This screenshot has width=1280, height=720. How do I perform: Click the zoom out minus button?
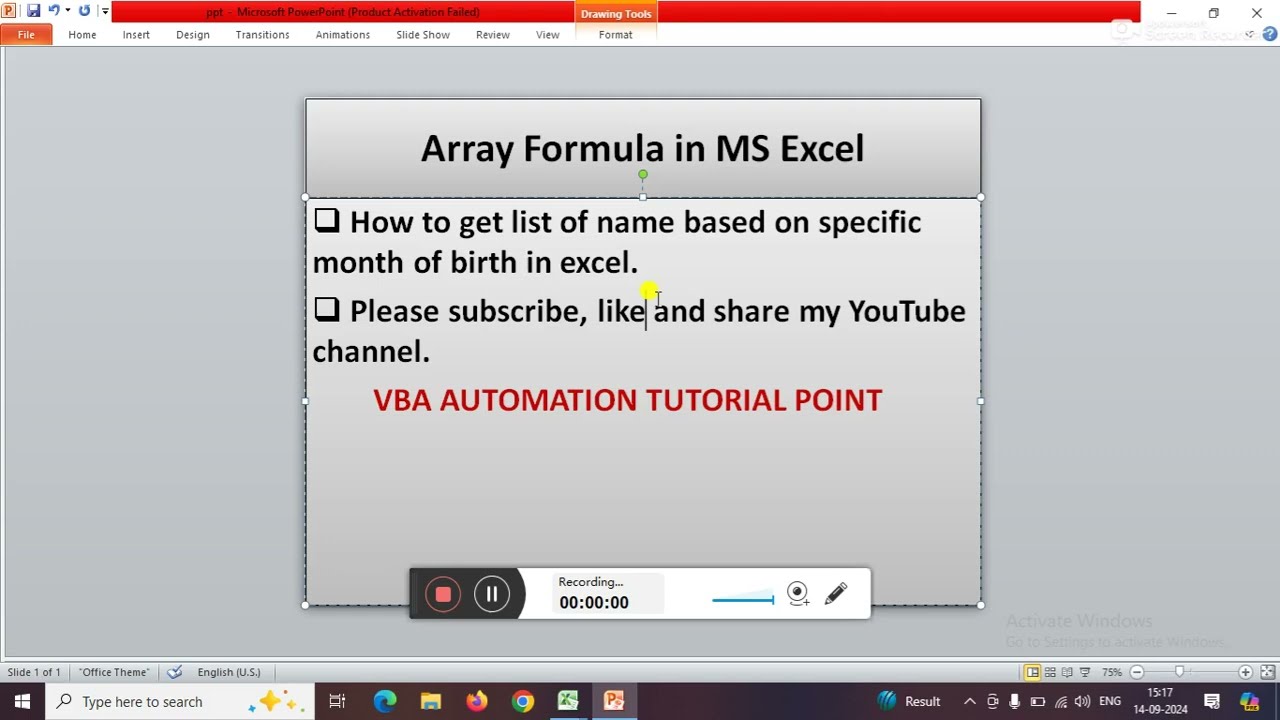pyautogui.click(x=1137, y=672)
